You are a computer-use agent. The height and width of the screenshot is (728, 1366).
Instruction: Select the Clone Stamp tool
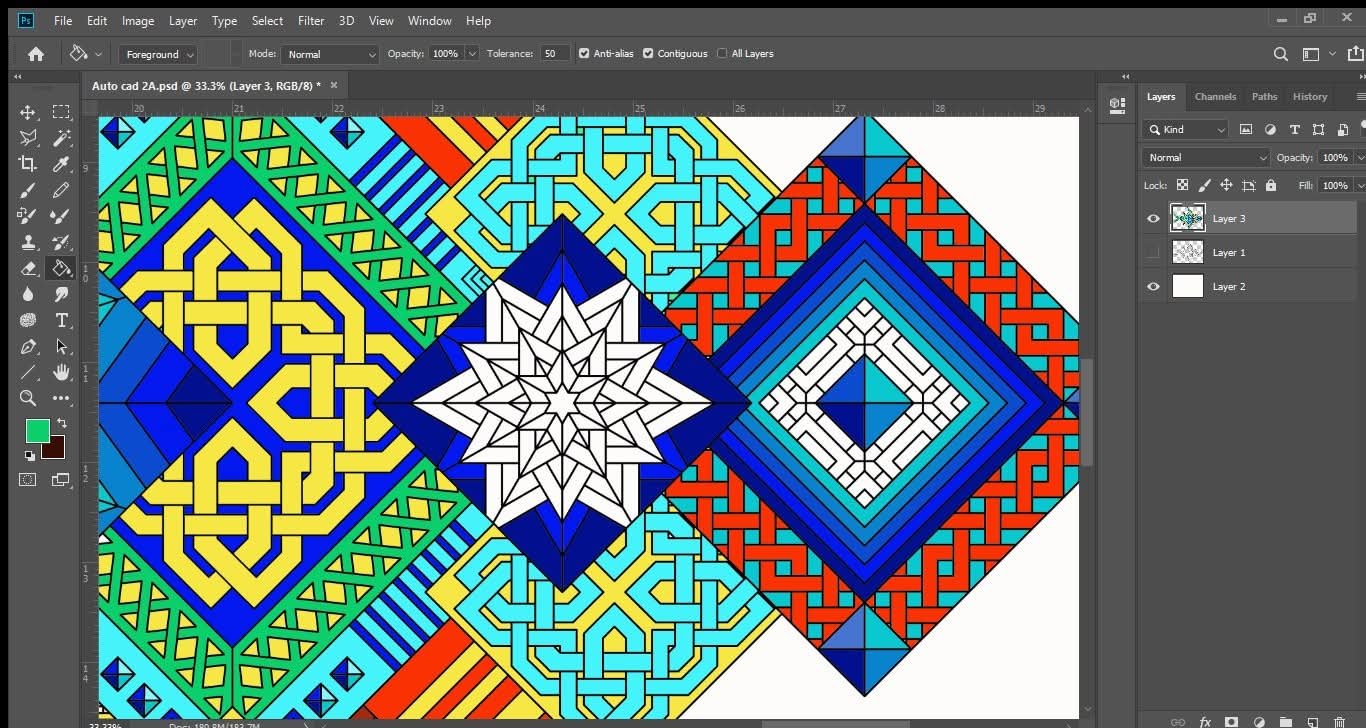point(28,242)
